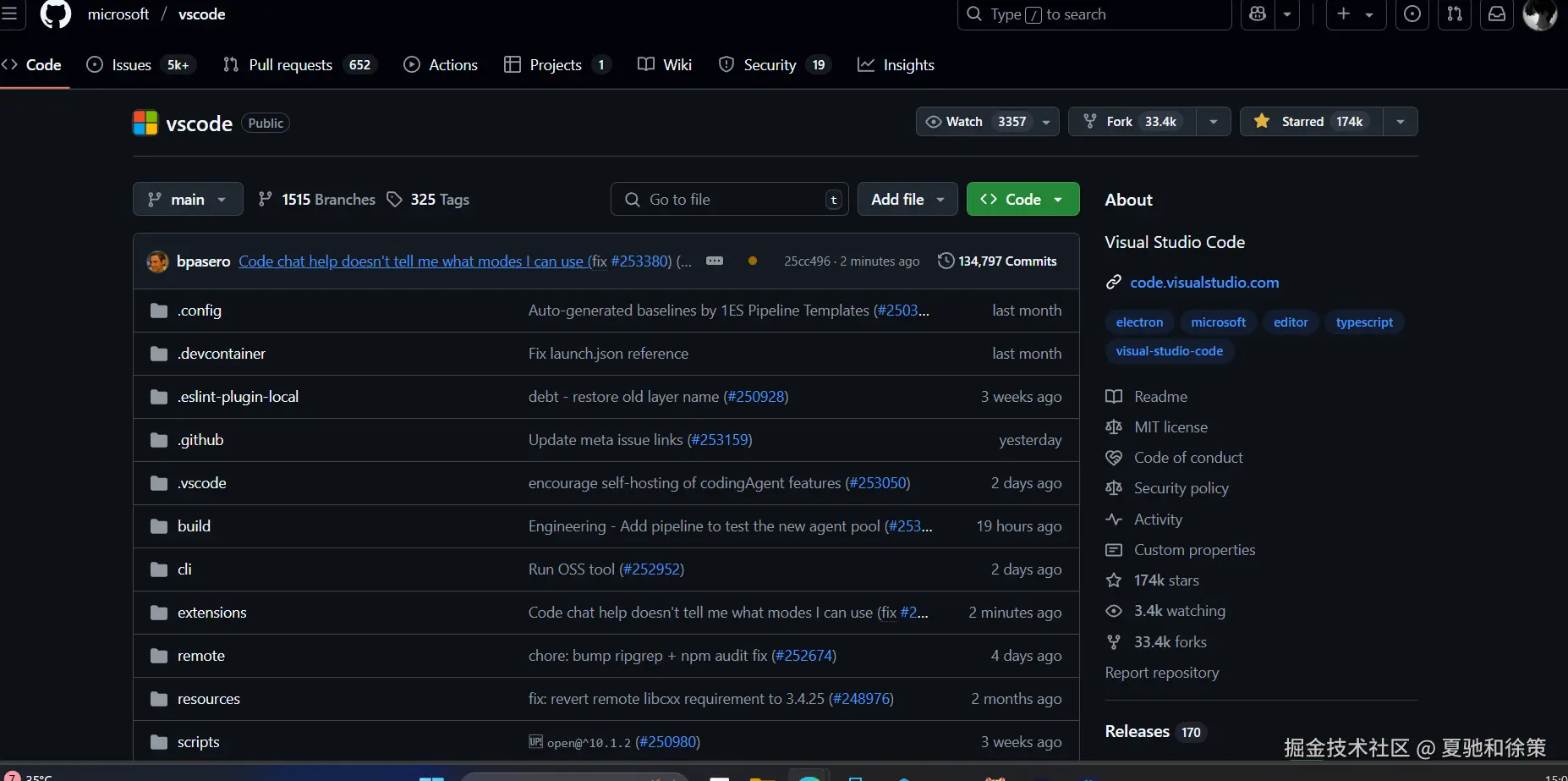Image resolution: width=1568 pixels, height=781 pixels.
Task: Click the vscode repository logo
Action: (x=145, y=123)
